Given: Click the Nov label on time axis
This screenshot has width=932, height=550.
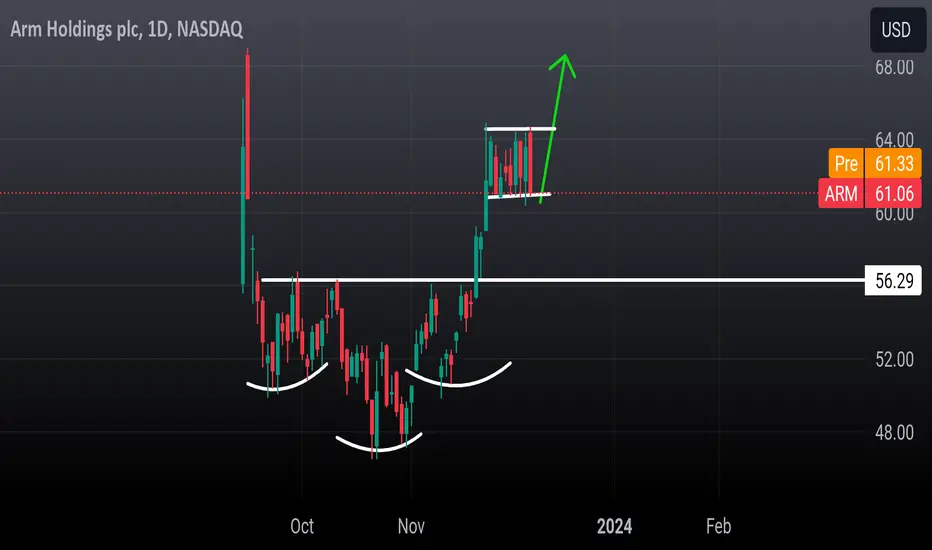Looking at the screenshot, I should (411, 526).
